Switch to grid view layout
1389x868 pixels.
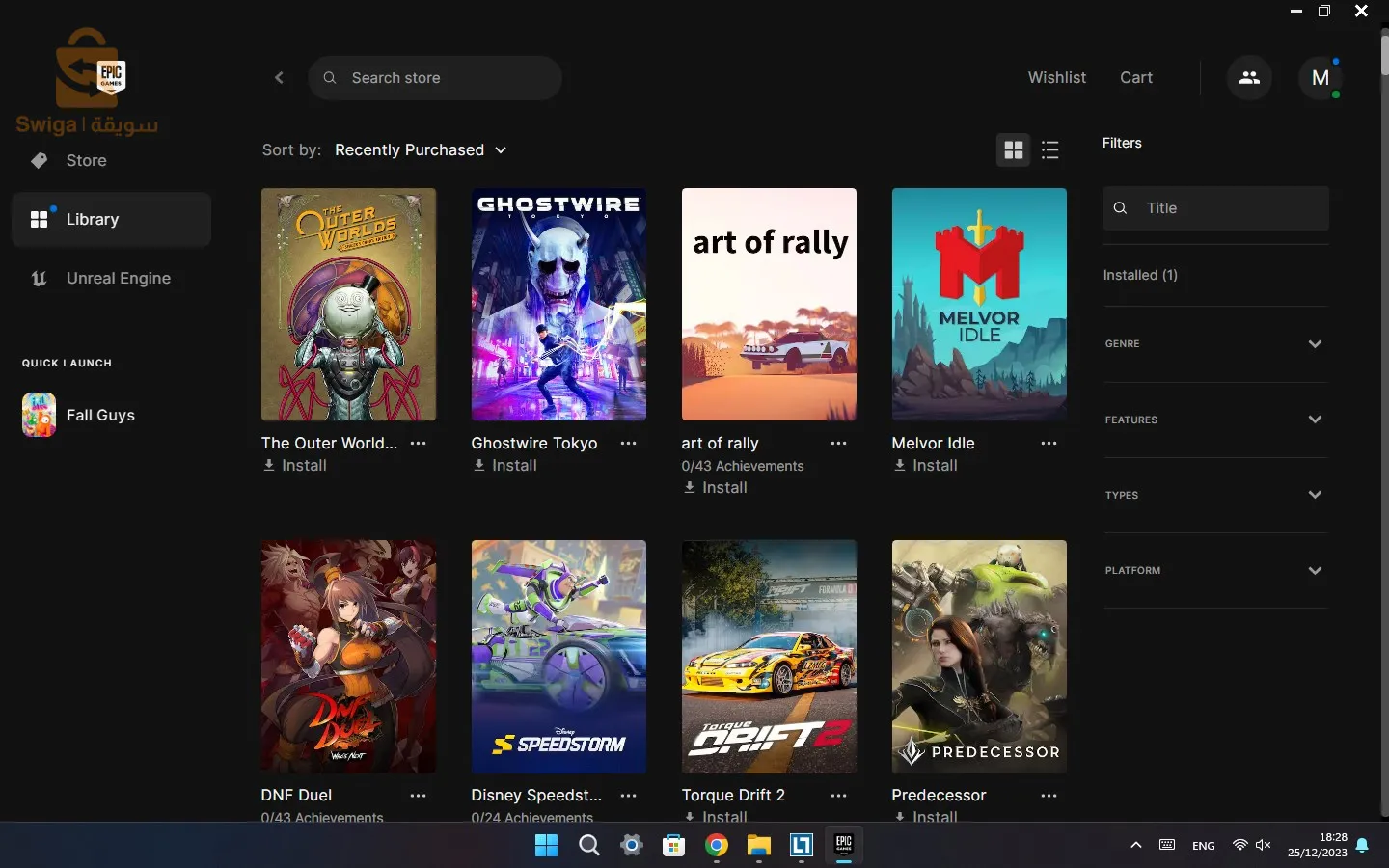tap(1014, 150)
